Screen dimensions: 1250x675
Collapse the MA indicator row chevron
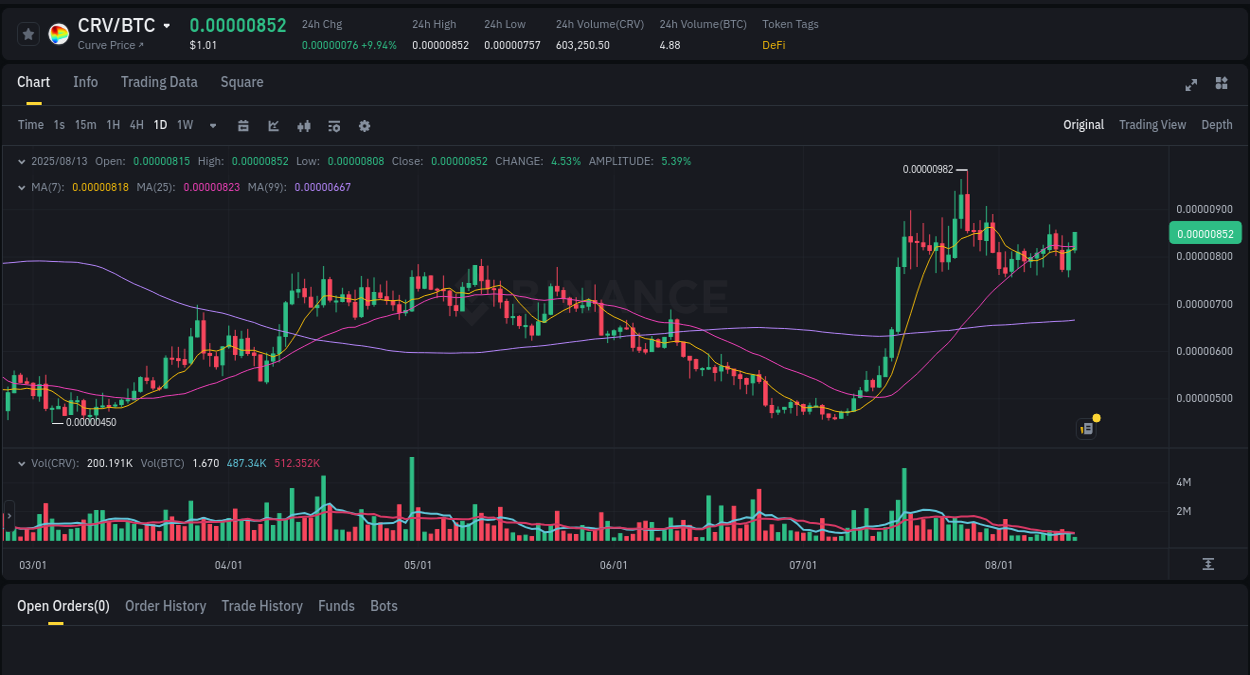[x=22, y=186]
